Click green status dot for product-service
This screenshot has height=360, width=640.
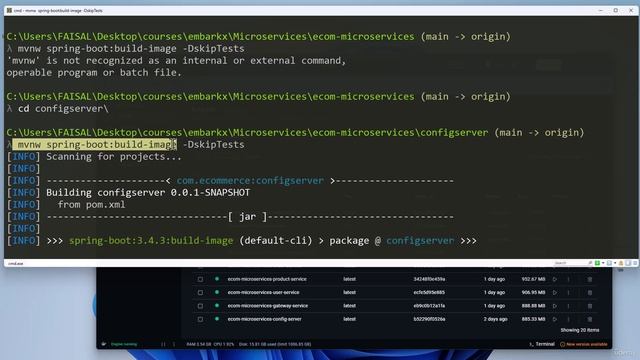pos(217,279)
